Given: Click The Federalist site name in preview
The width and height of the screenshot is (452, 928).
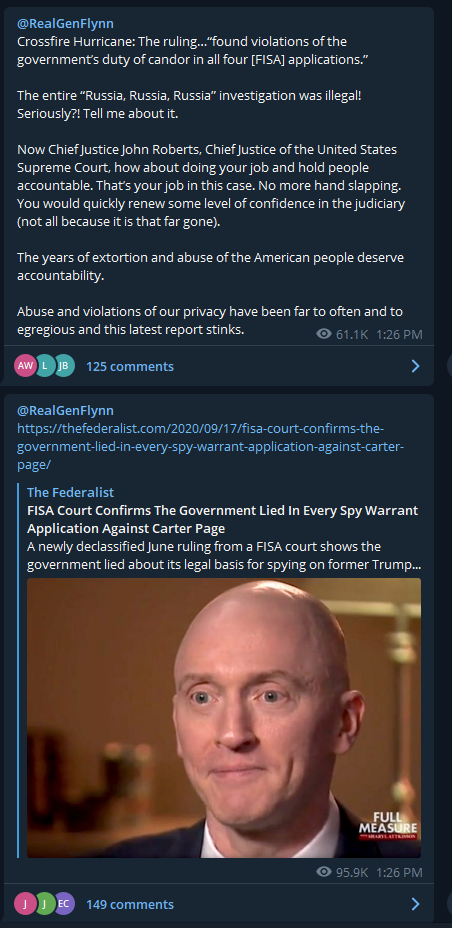Looking at the screenshot, I should [x=70, y=492].
